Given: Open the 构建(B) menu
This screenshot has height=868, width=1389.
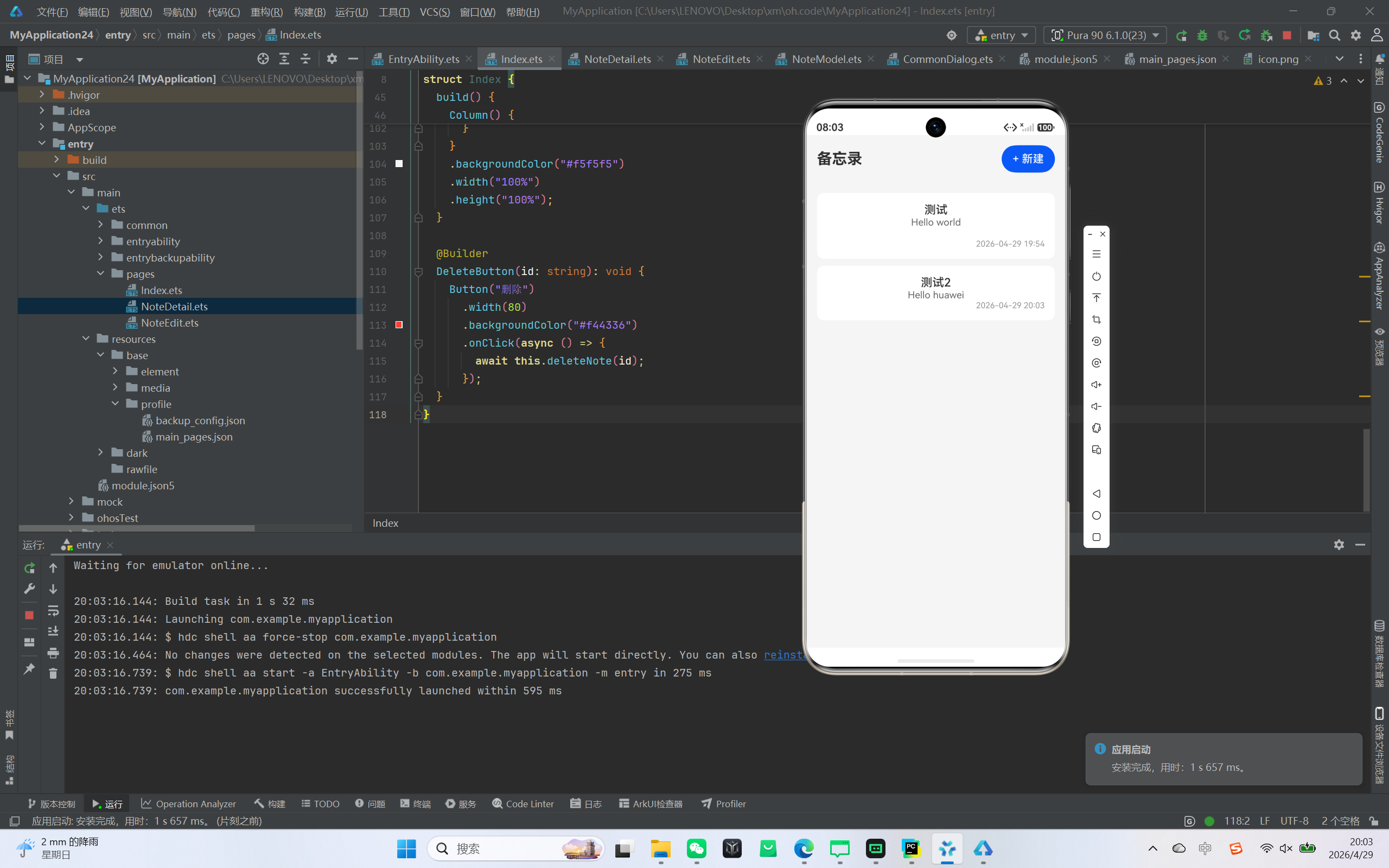Looking at the screenshot, I should pos(309,11).
